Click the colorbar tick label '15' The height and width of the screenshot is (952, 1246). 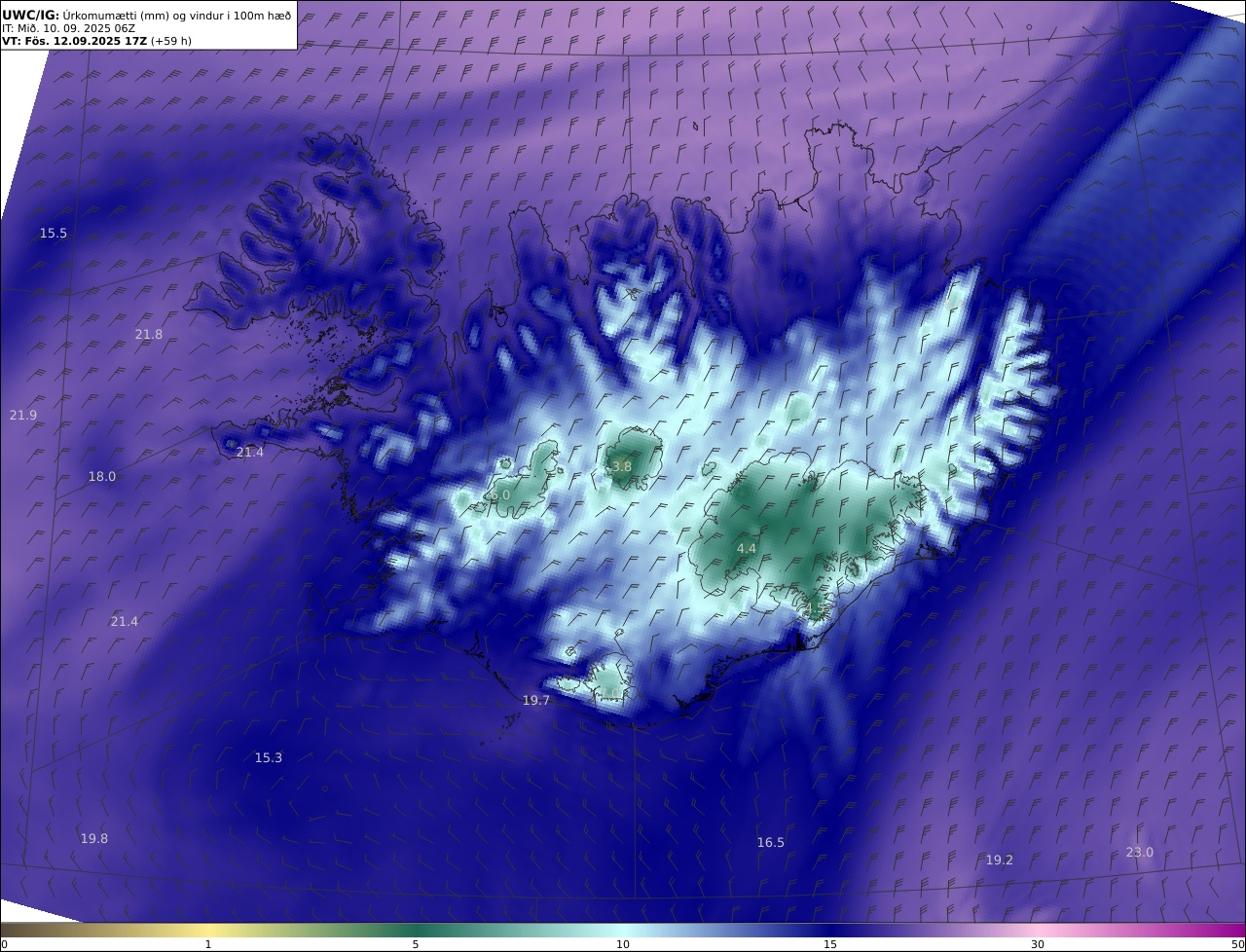click(x=830, y=945)
